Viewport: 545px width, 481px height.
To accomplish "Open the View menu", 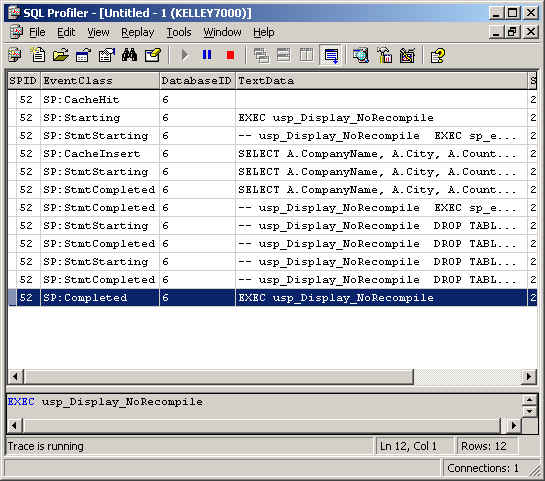I will point(98,32).
